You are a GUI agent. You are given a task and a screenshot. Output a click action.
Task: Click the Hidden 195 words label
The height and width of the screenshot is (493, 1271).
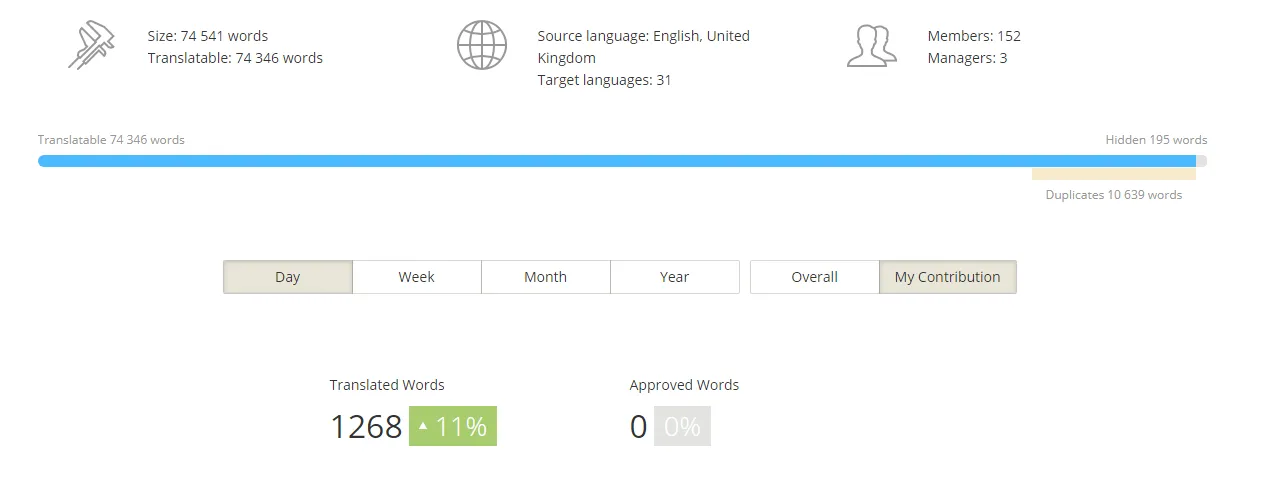pos(1156,140)
